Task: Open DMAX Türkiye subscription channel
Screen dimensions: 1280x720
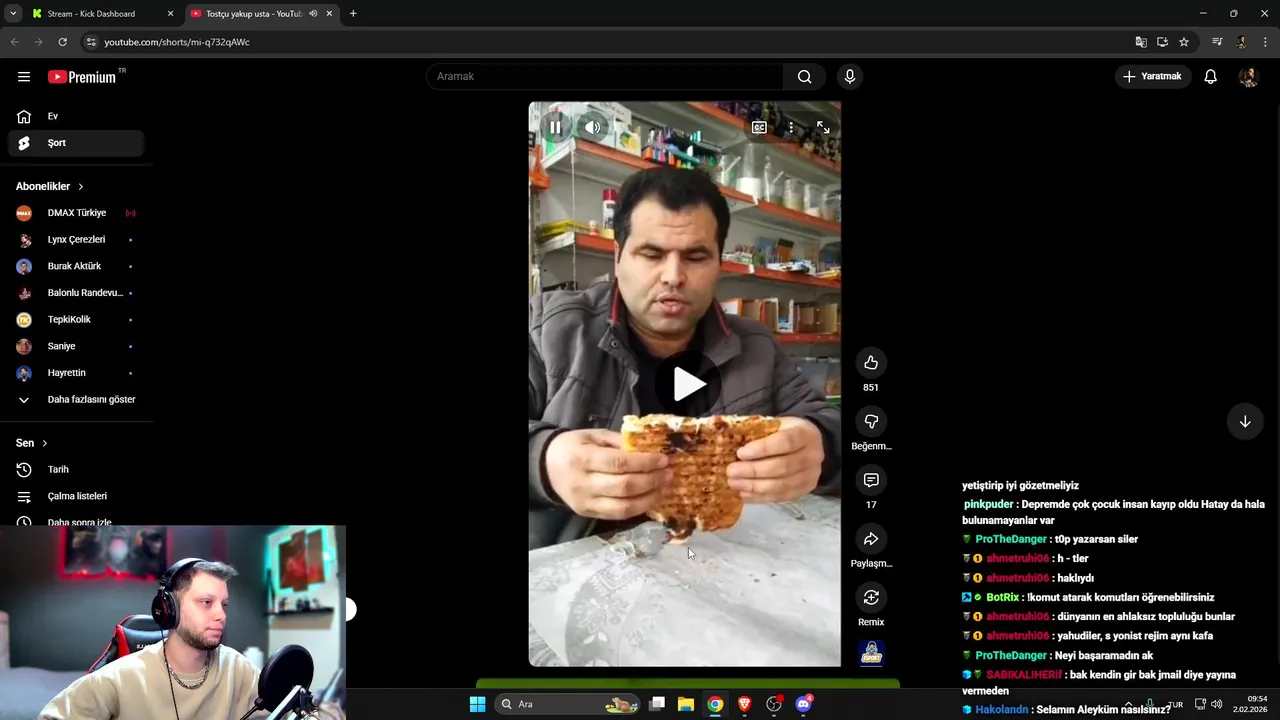Action: 76,213
